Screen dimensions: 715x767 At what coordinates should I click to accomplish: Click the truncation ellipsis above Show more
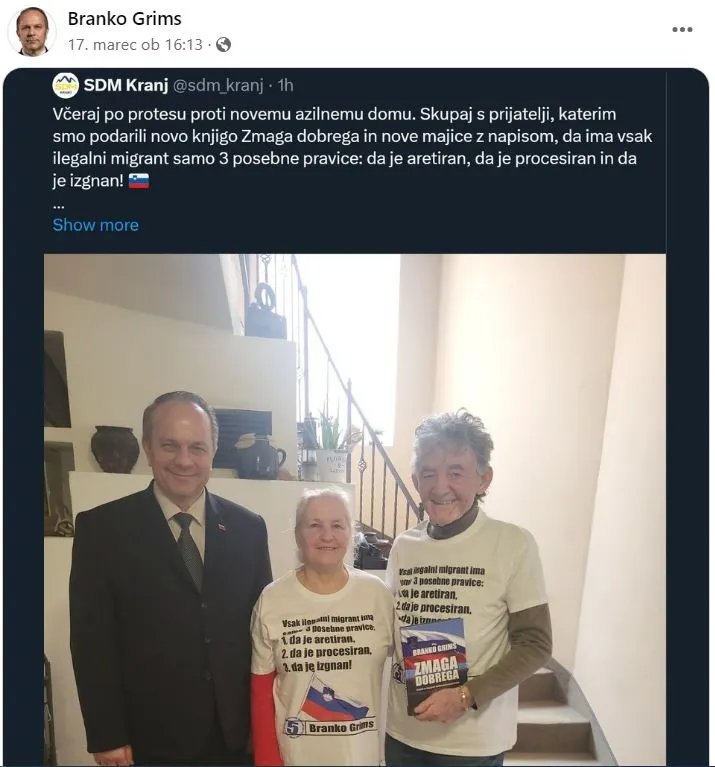58,207
